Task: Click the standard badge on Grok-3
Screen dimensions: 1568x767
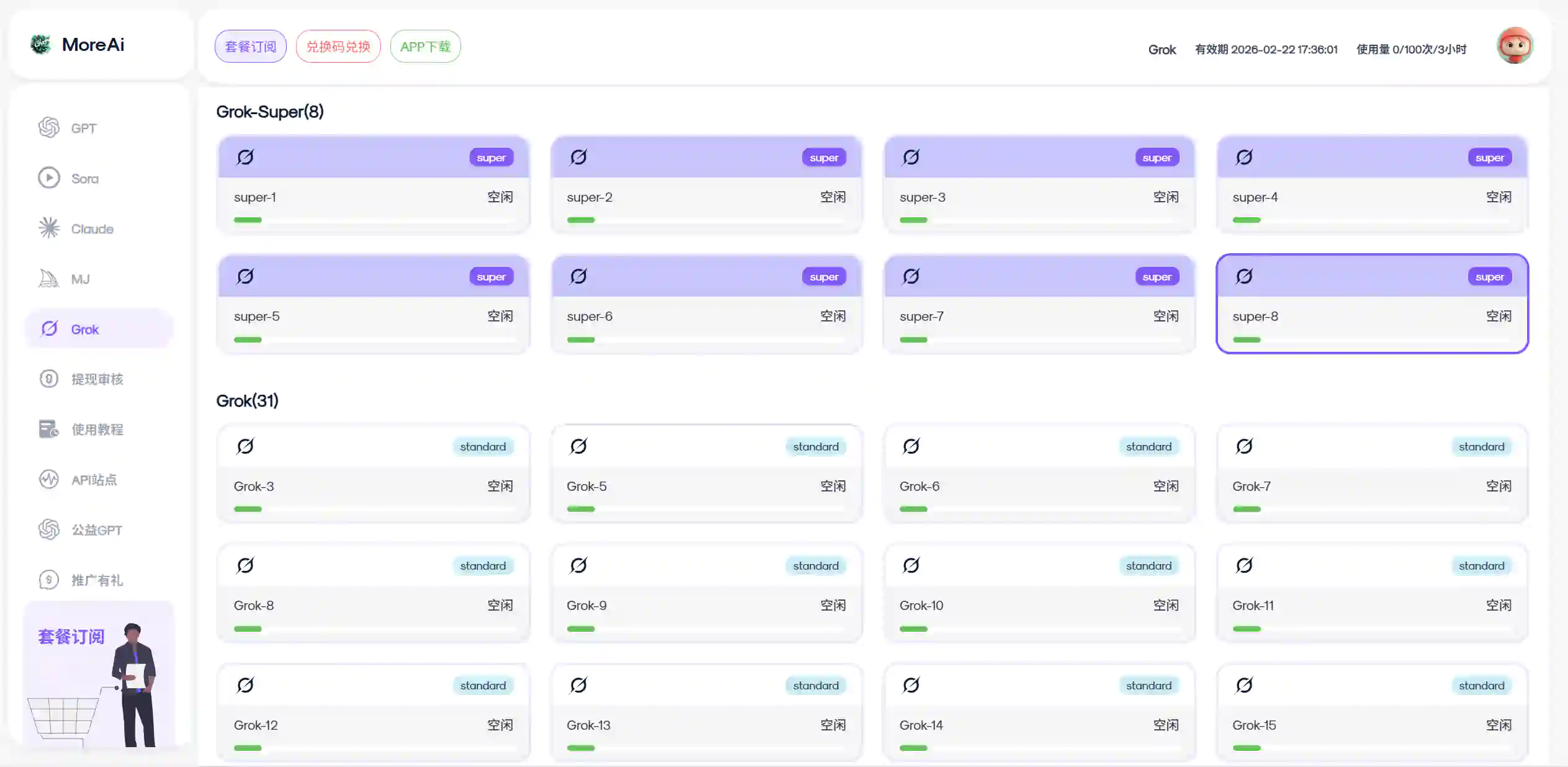Action: point(483,447)
